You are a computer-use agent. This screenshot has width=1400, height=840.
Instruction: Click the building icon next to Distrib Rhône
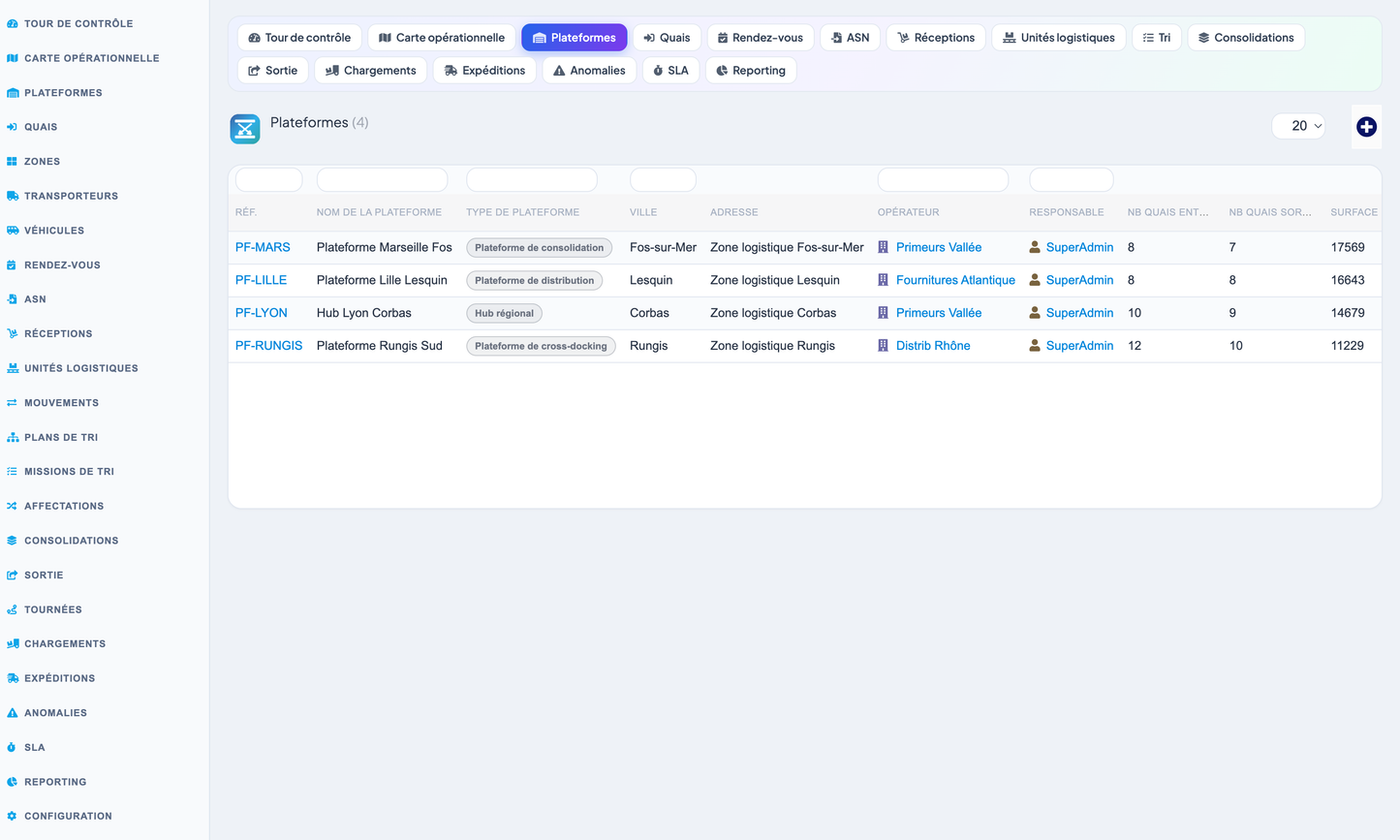coord(883,345)
